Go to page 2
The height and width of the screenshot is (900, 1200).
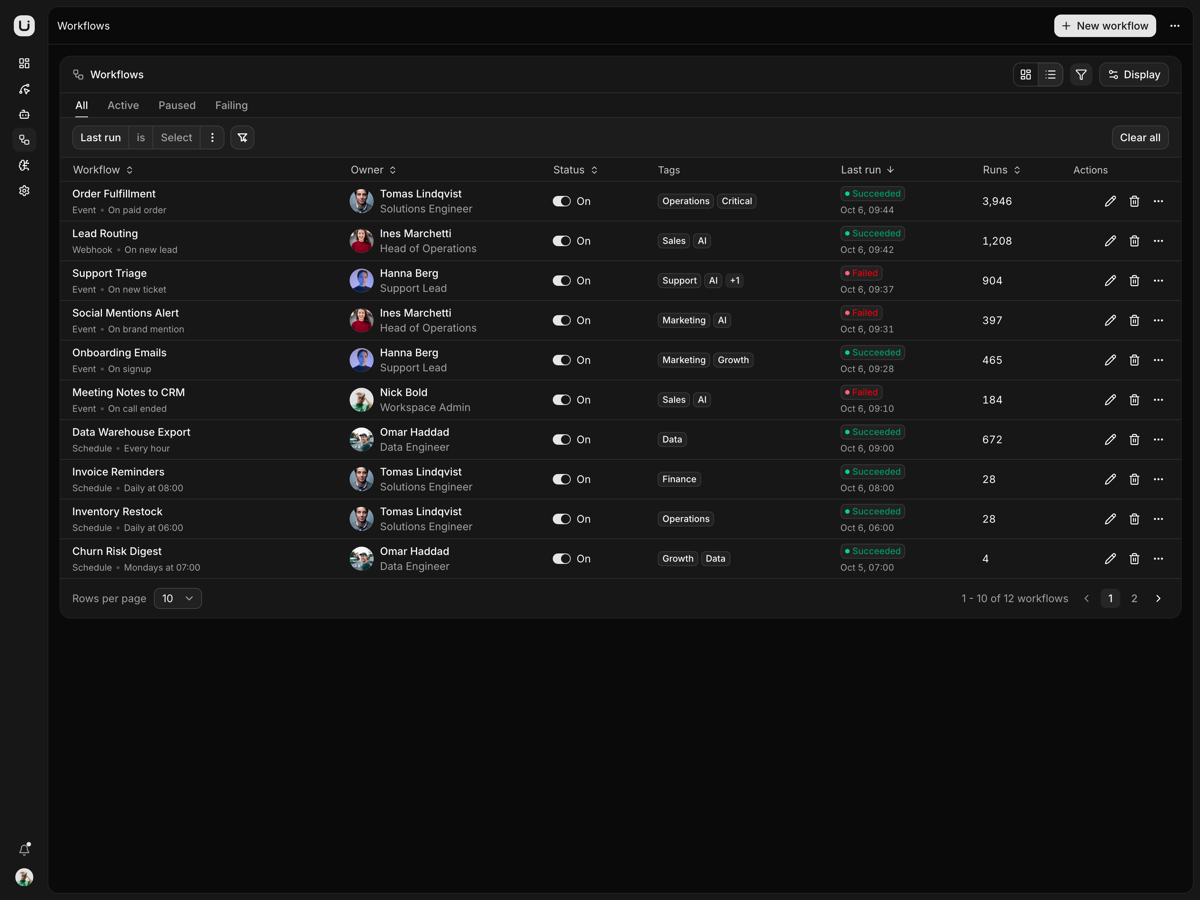click(1134, 599)
